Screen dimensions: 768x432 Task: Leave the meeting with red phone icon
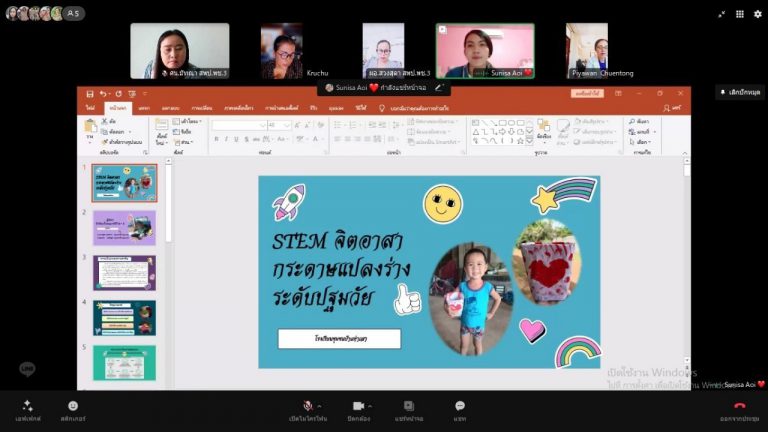(x=739, y=406)
